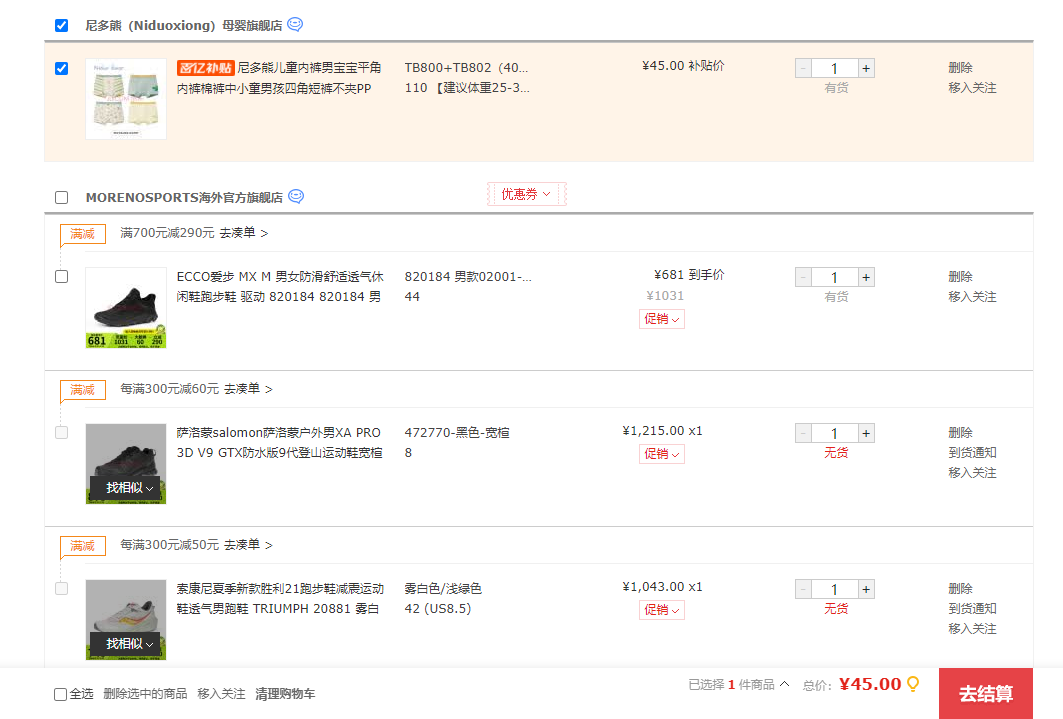
Task: Open the ECCO爱步 MX M product title
Action: [280, 287]
